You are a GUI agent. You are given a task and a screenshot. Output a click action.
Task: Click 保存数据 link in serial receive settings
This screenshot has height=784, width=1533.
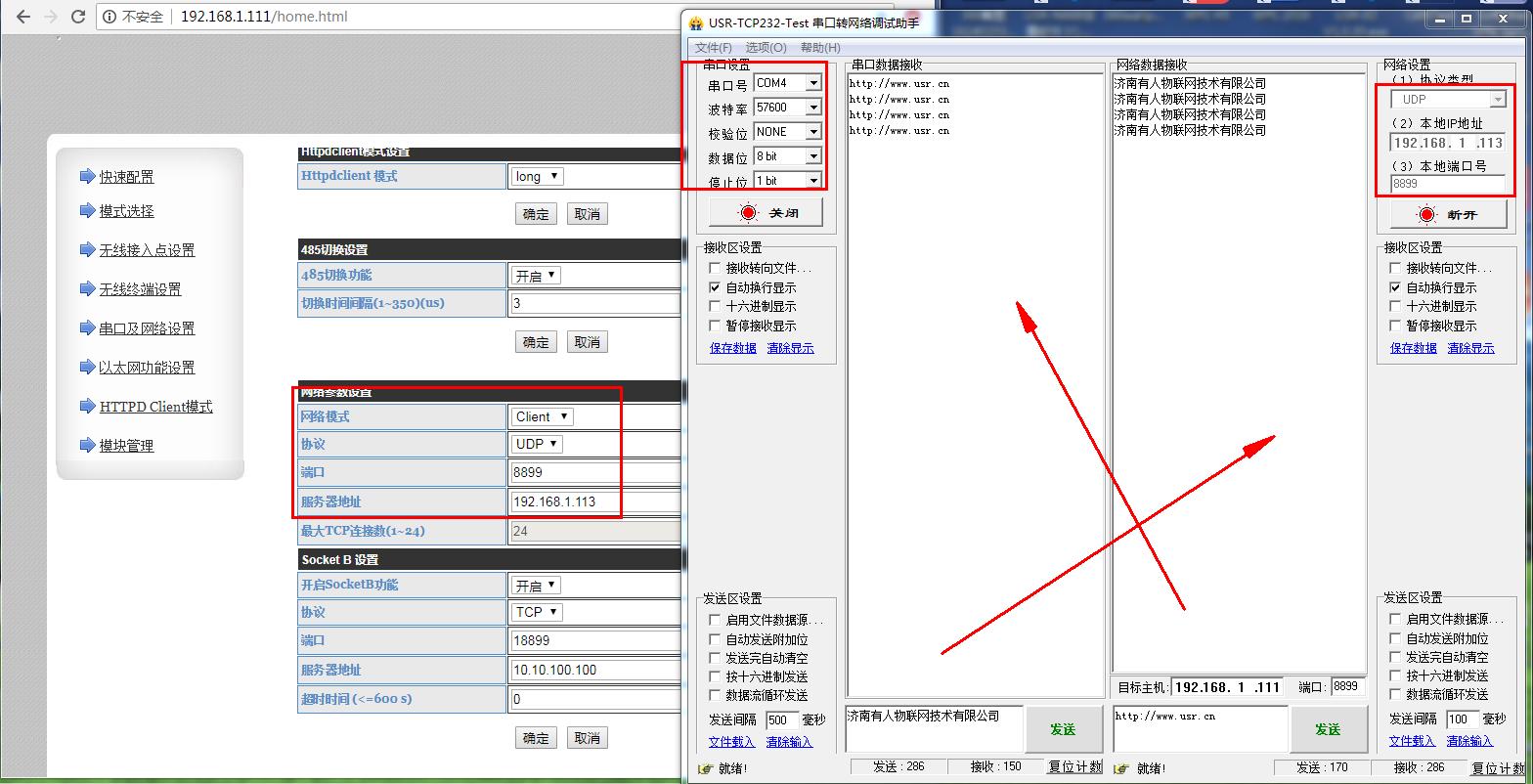click(x=732, y=348)
